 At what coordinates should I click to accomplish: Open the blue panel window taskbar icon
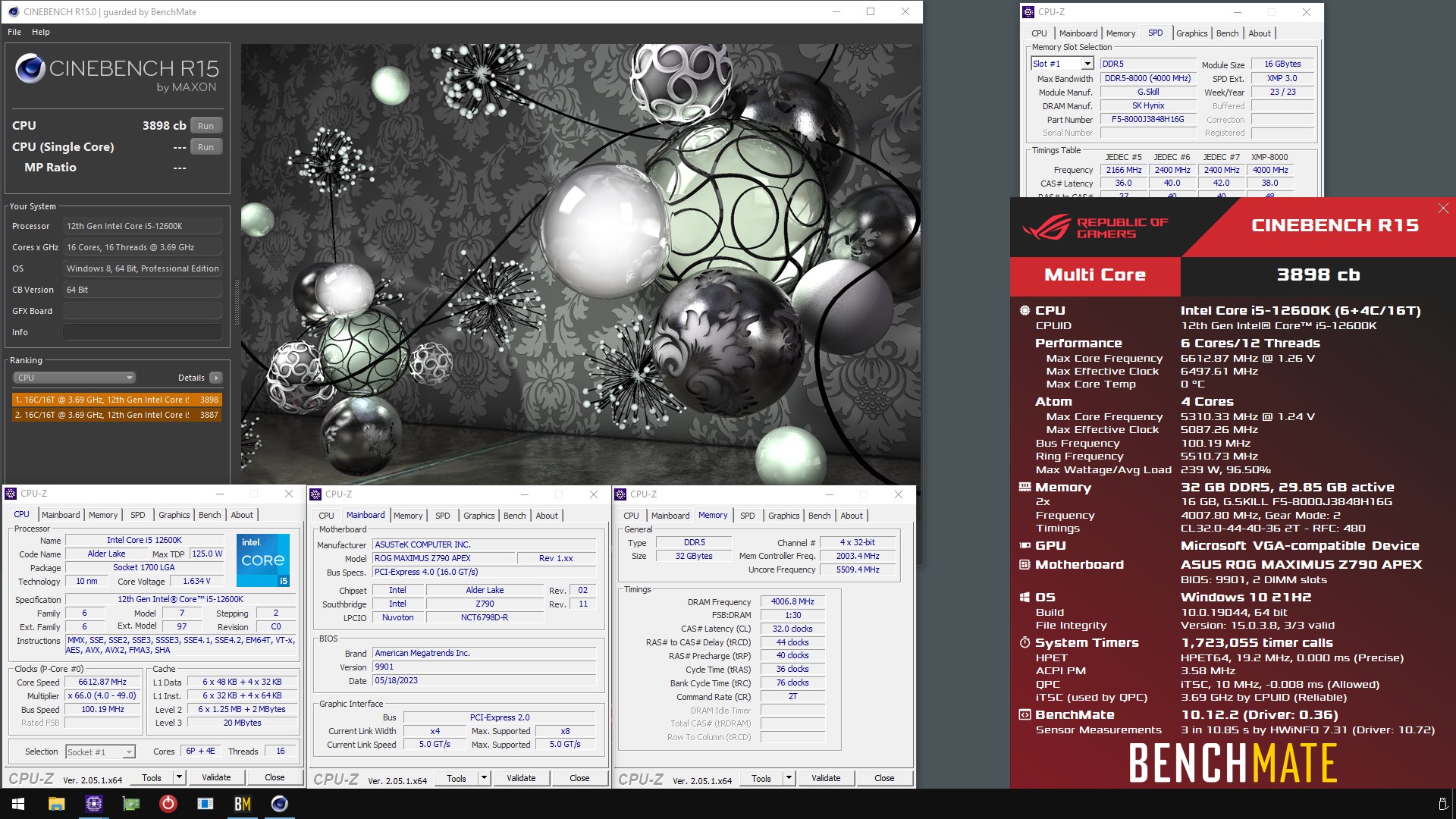coord(206,804)
